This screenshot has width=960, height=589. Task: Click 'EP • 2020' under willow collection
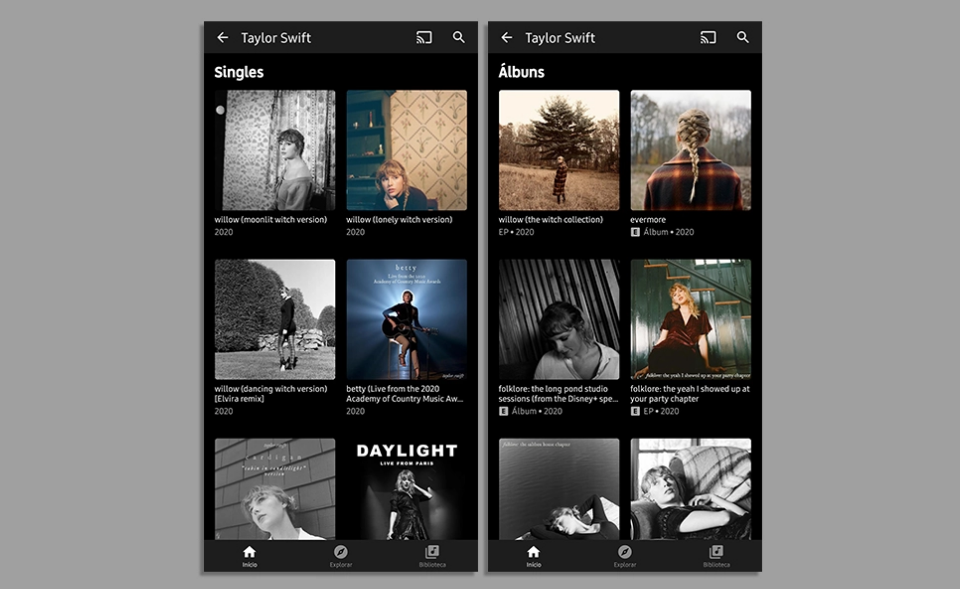(x=516, y=232)
